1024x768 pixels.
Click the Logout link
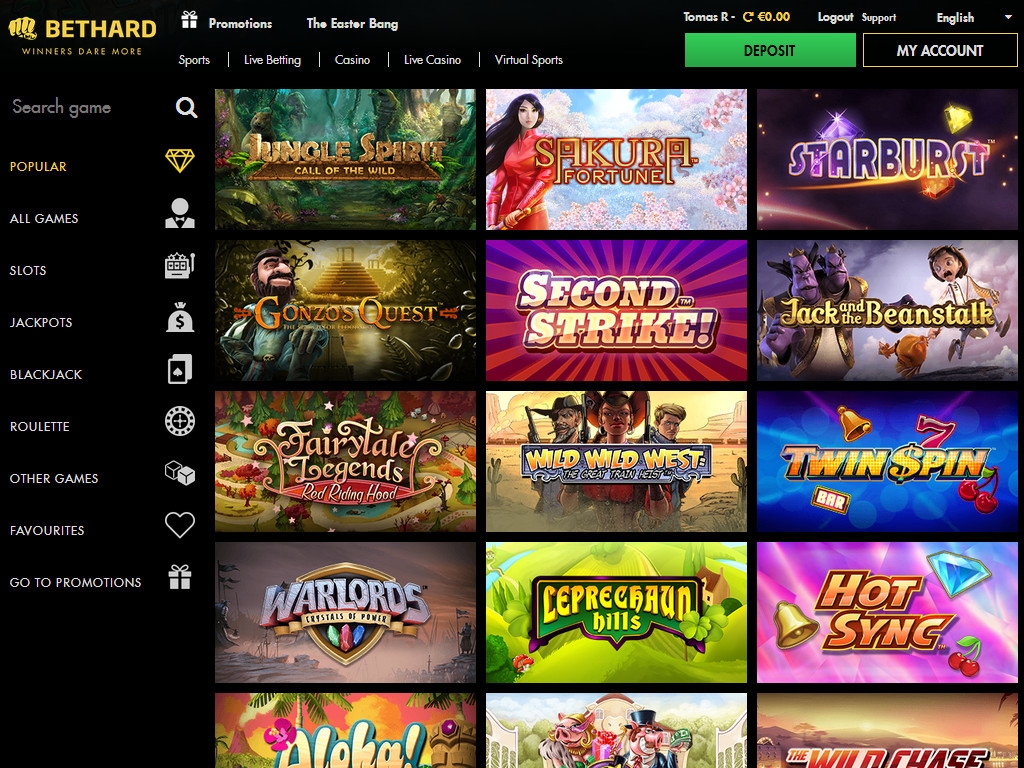coord(835,17)
